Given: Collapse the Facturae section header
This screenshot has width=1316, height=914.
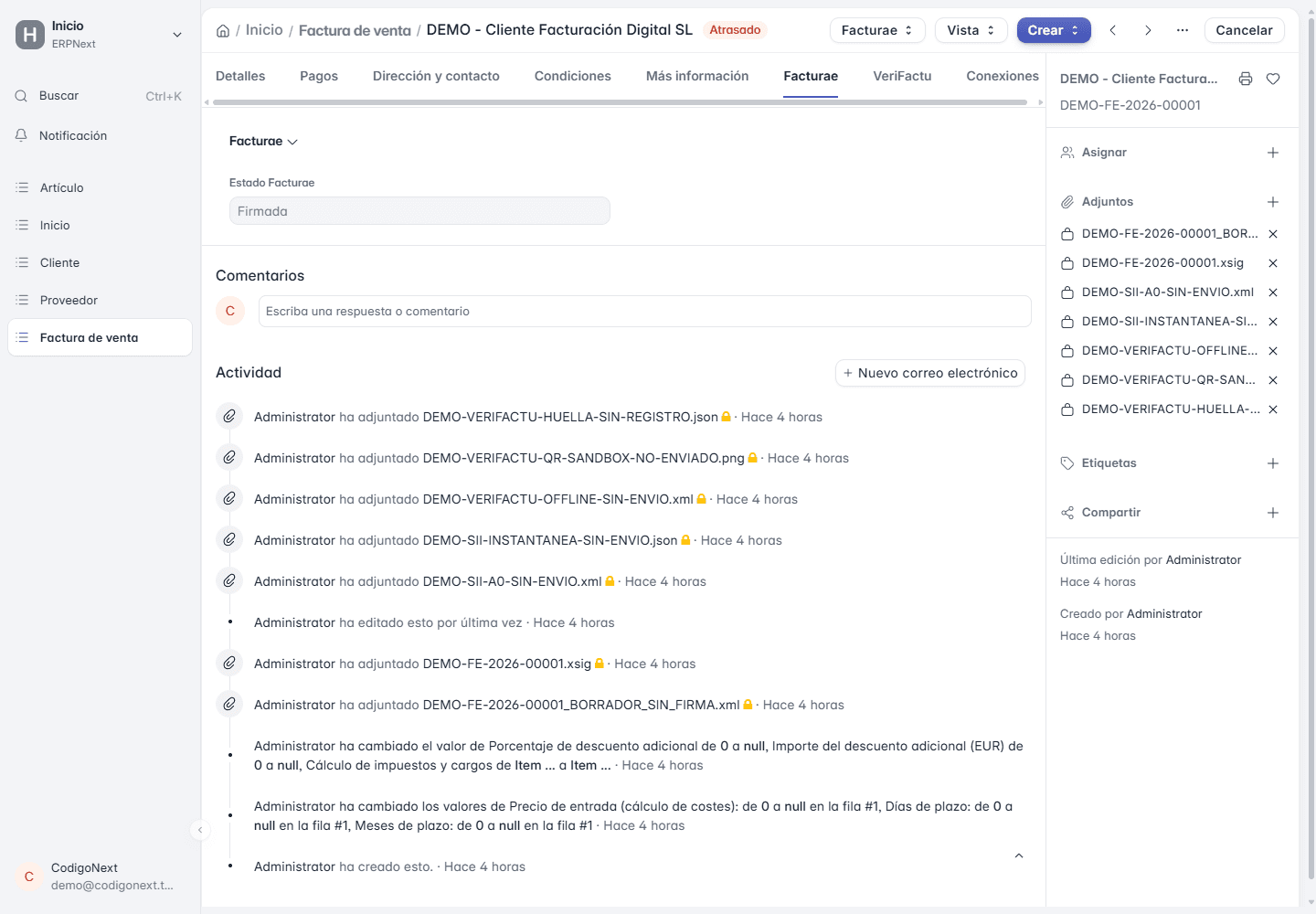Looking at the screenshot, I should [x=263, y=142].
